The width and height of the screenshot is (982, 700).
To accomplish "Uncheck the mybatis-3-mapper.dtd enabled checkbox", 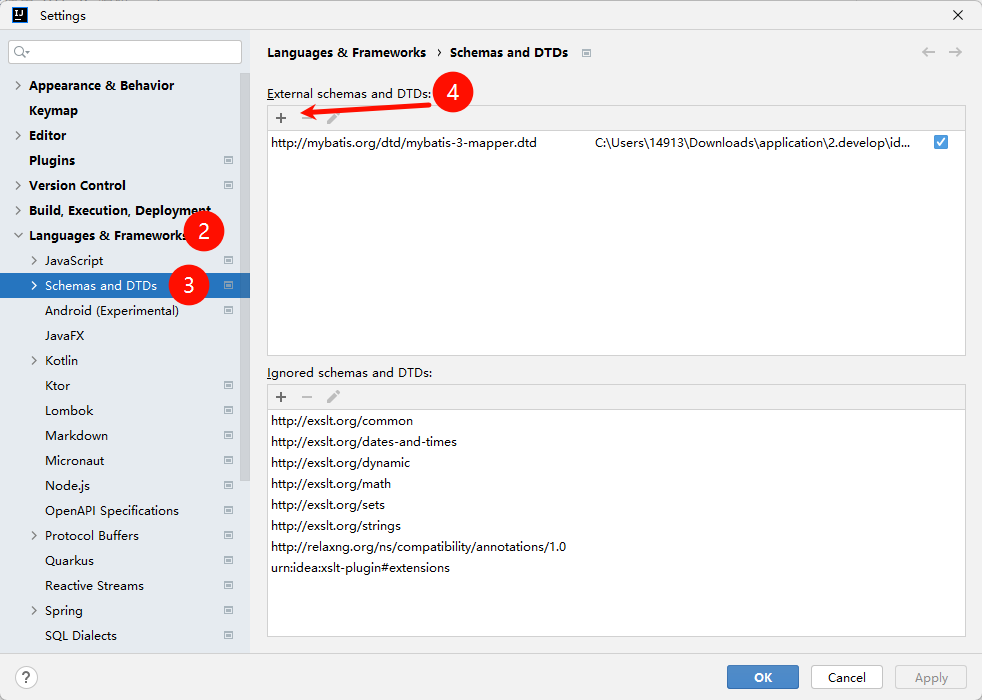I will (x=939, y=142).
